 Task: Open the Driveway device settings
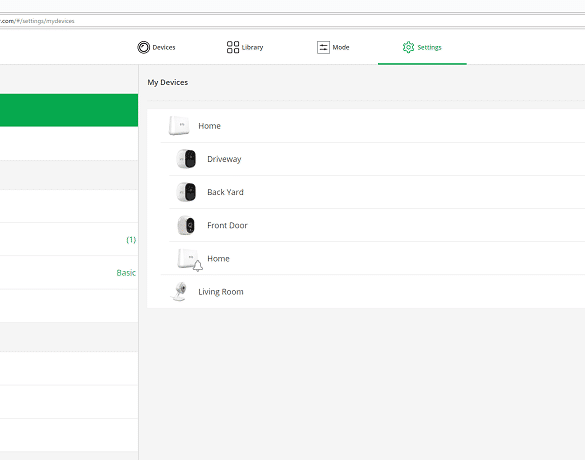tap(377, 159)
